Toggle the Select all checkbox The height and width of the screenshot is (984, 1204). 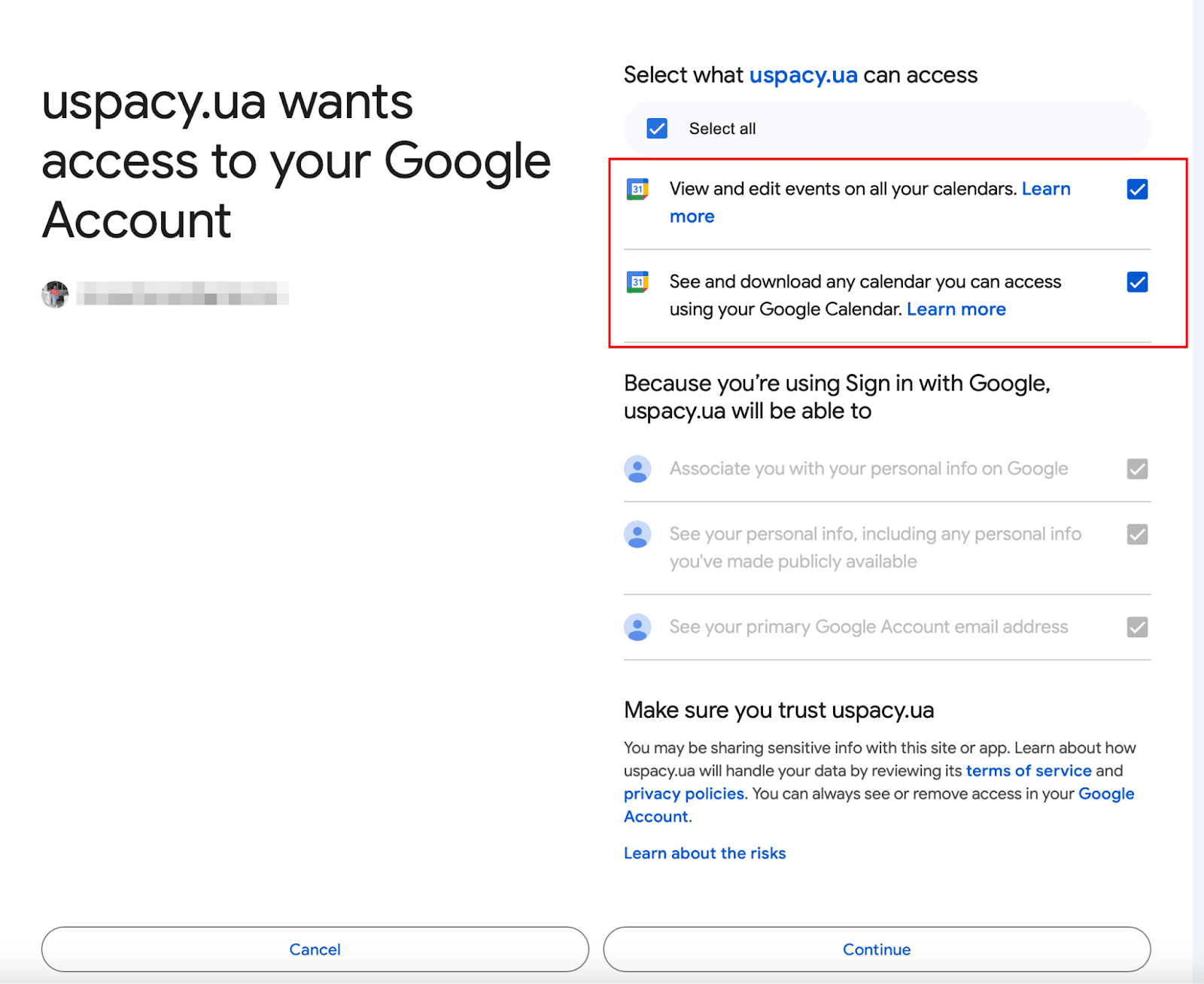pos(657,129)
